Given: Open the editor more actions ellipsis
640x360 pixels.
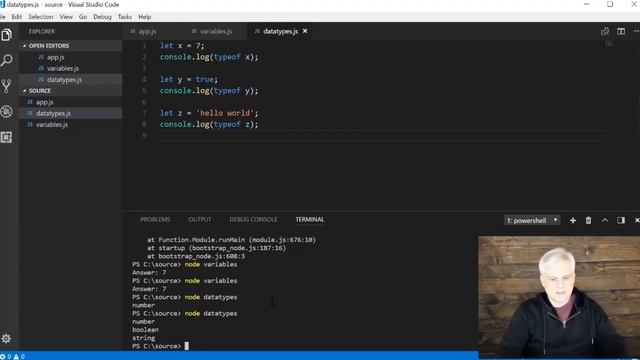Looking at the screenshot, I should [636, 31].
